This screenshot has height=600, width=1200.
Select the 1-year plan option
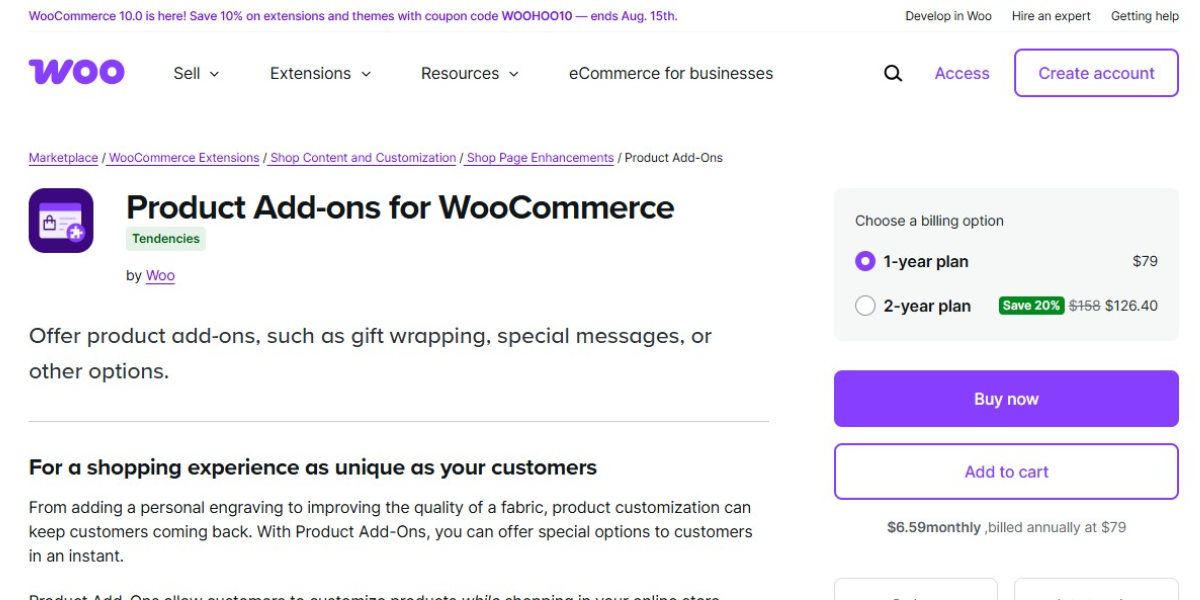click(x=865, y=262)
